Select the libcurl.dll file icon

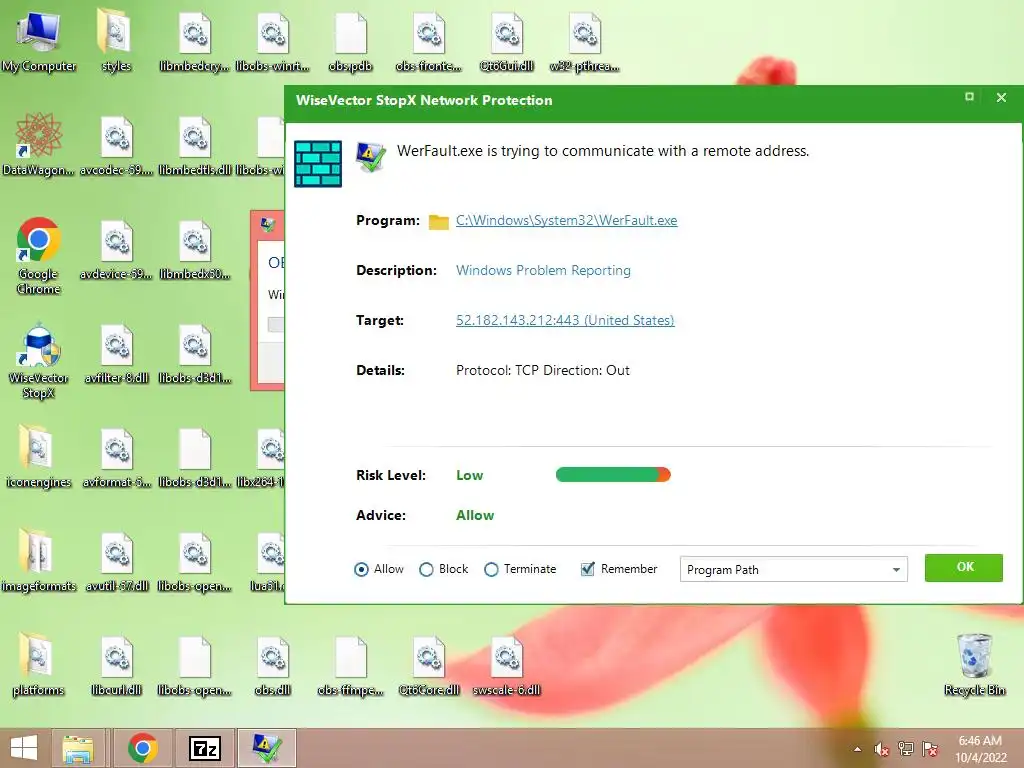tap(116, 664)
